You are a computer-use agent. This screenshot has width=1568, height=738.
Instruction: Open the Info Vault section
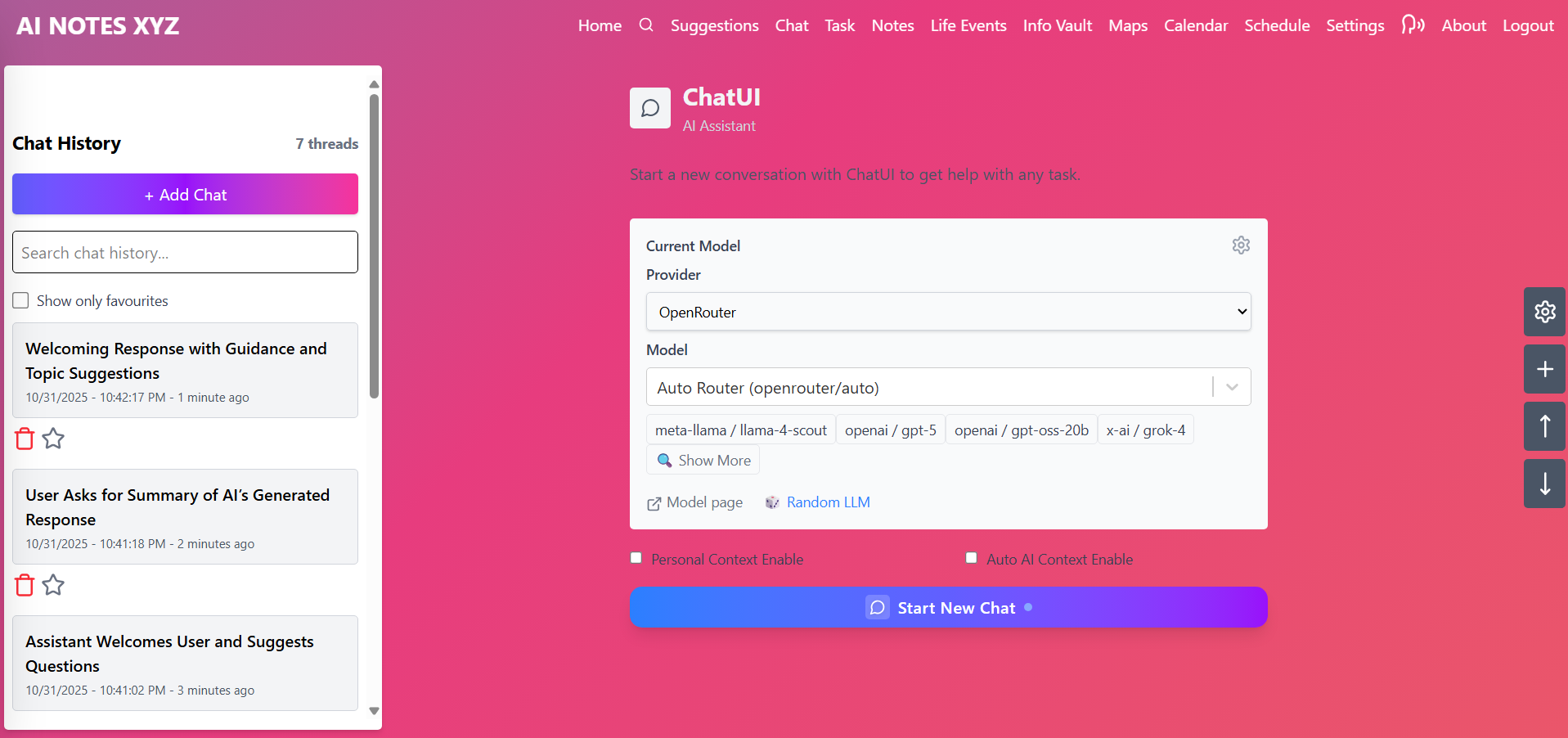[1057, 25]
